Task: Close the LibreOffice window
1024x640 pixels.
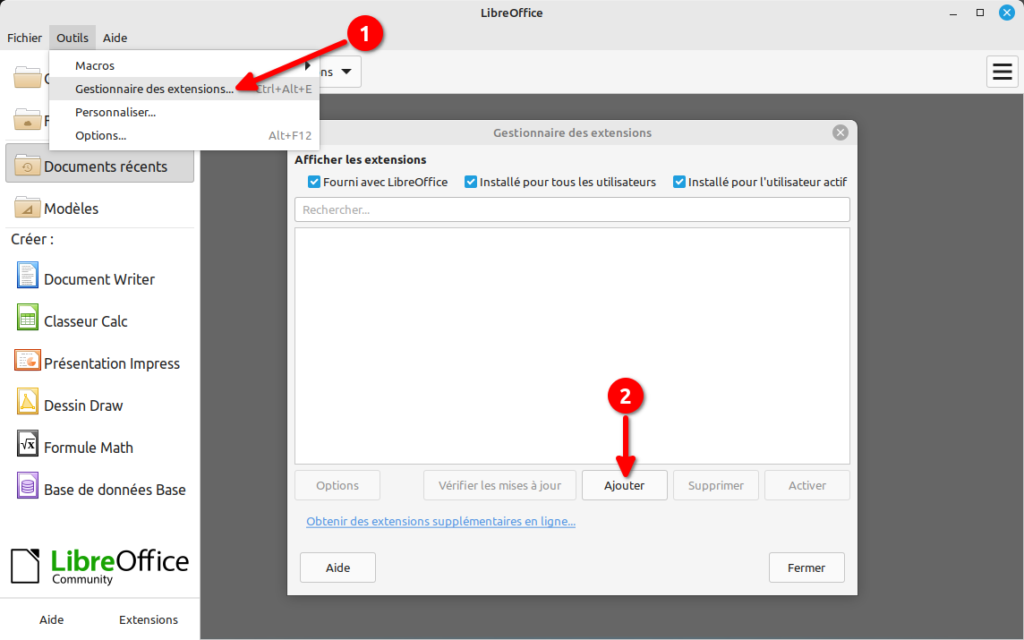Action: tap(1006, 12)
